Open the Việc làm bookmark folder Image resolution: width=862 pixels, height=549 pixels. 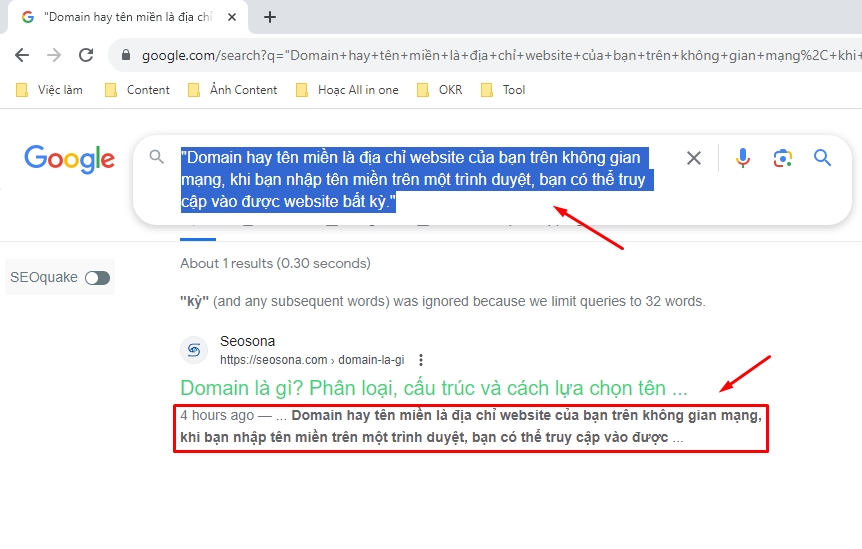(x=49, y=90)
